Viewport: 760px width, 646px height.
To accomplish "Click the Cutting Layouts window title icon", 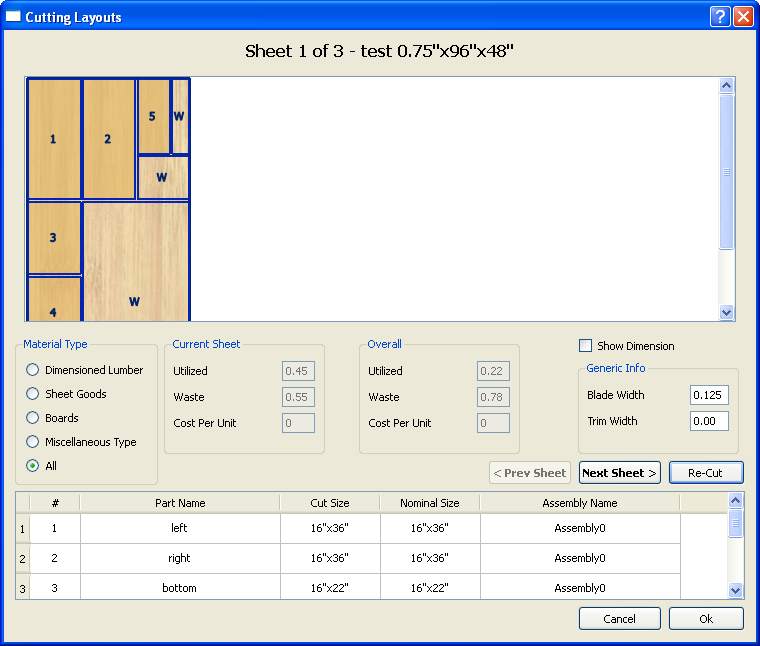I will click(x=13, y=17).
